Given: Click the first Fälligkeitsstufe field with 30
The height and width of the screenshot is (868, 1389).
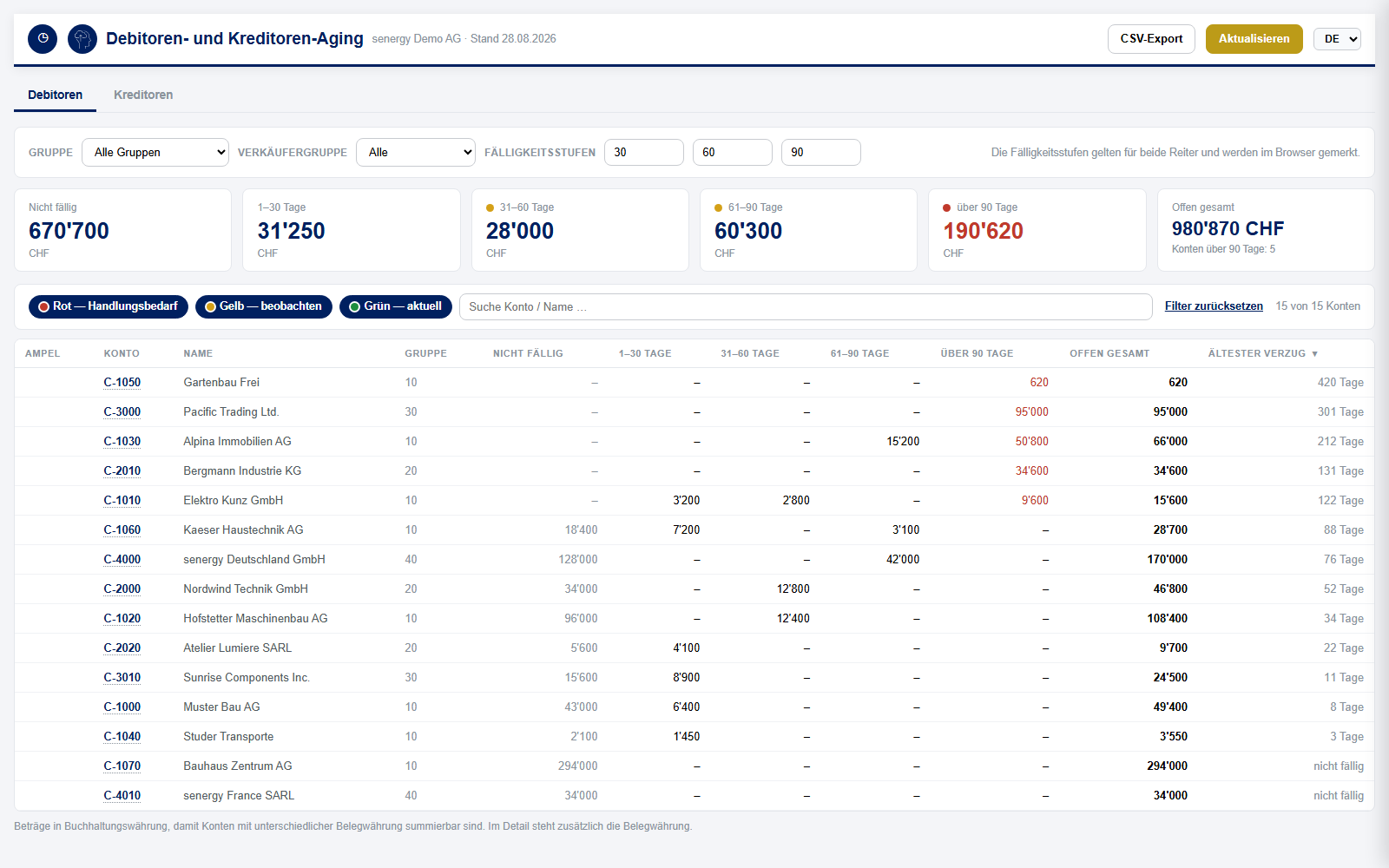Looking at the screenshot, I should click(x=644, y=152).
